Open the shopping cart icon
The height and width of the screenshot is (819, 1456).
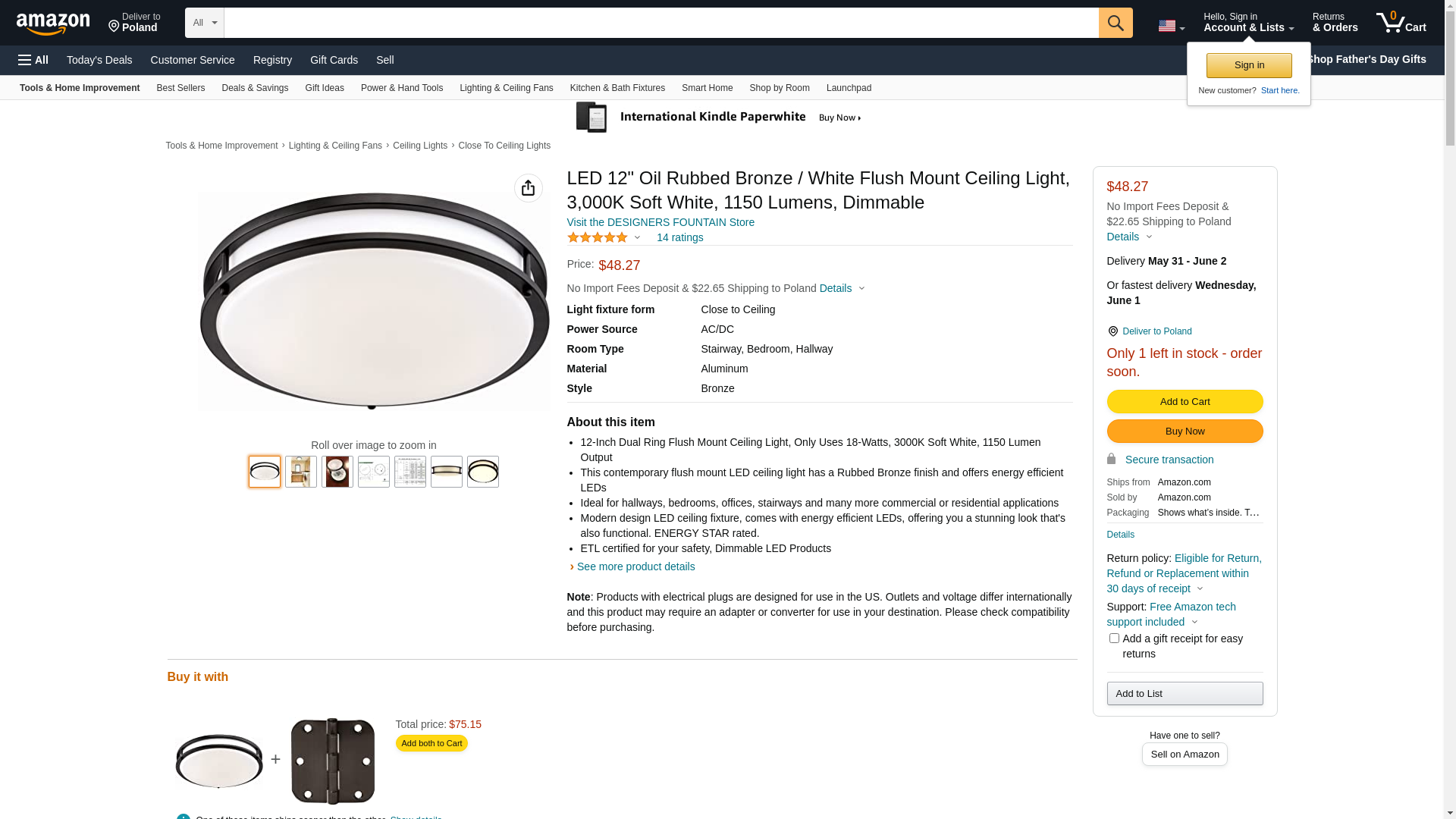1401,23
